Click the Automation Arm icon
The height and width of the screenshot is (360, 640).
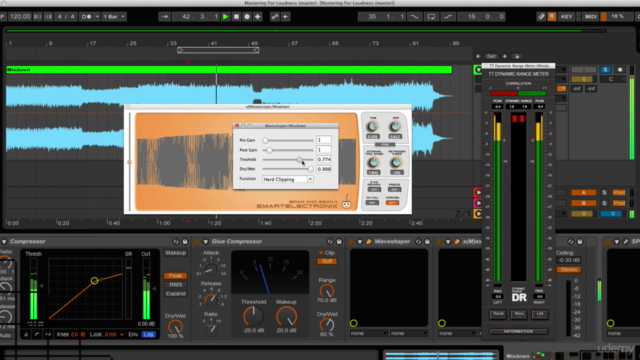[275, 17]
